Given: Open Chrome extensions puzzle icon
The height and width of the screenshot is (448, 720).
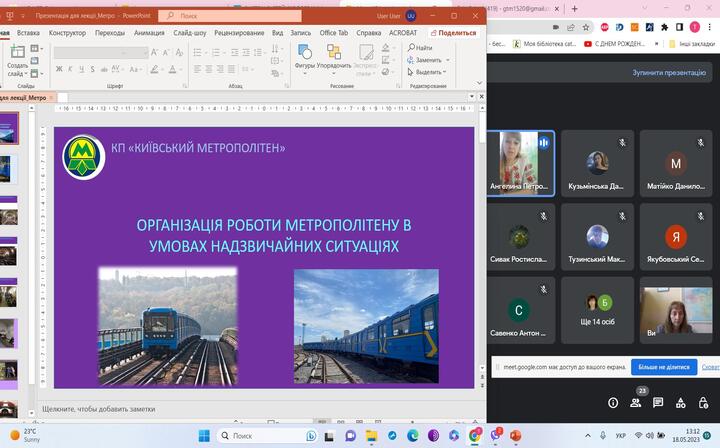Looking at the screenshot, I should click(x=664, y=28).
